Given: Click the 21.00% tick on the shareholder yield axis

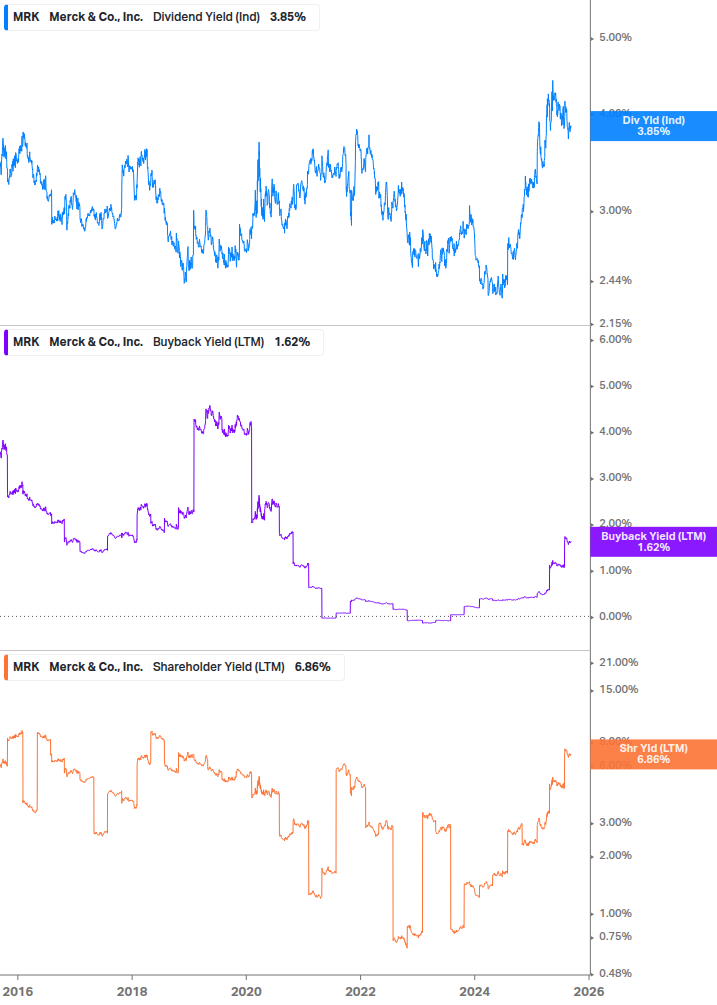Looking at the screenshot, I should 618,663.
